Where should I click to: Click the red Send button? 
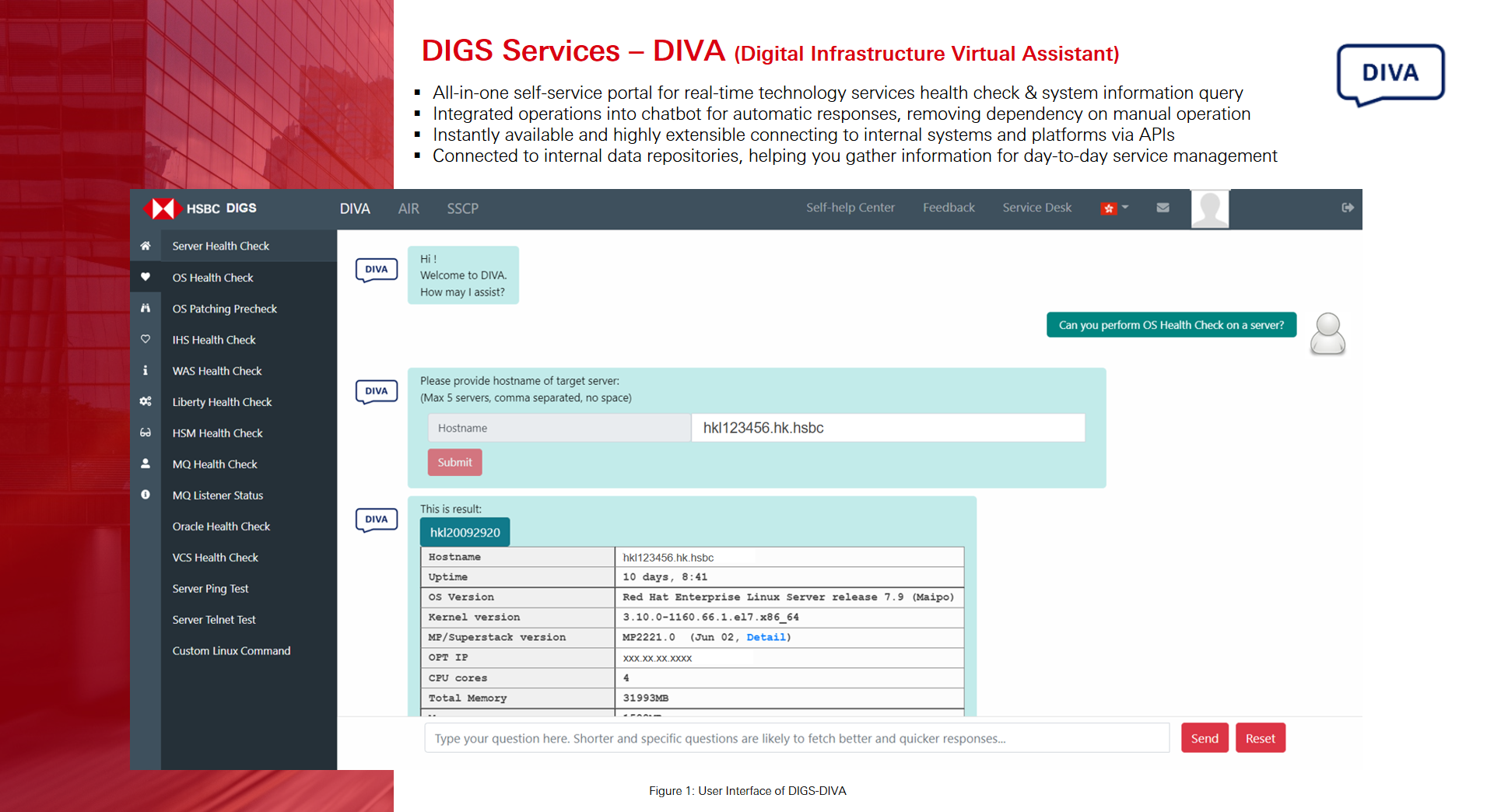click(1204, 738)
